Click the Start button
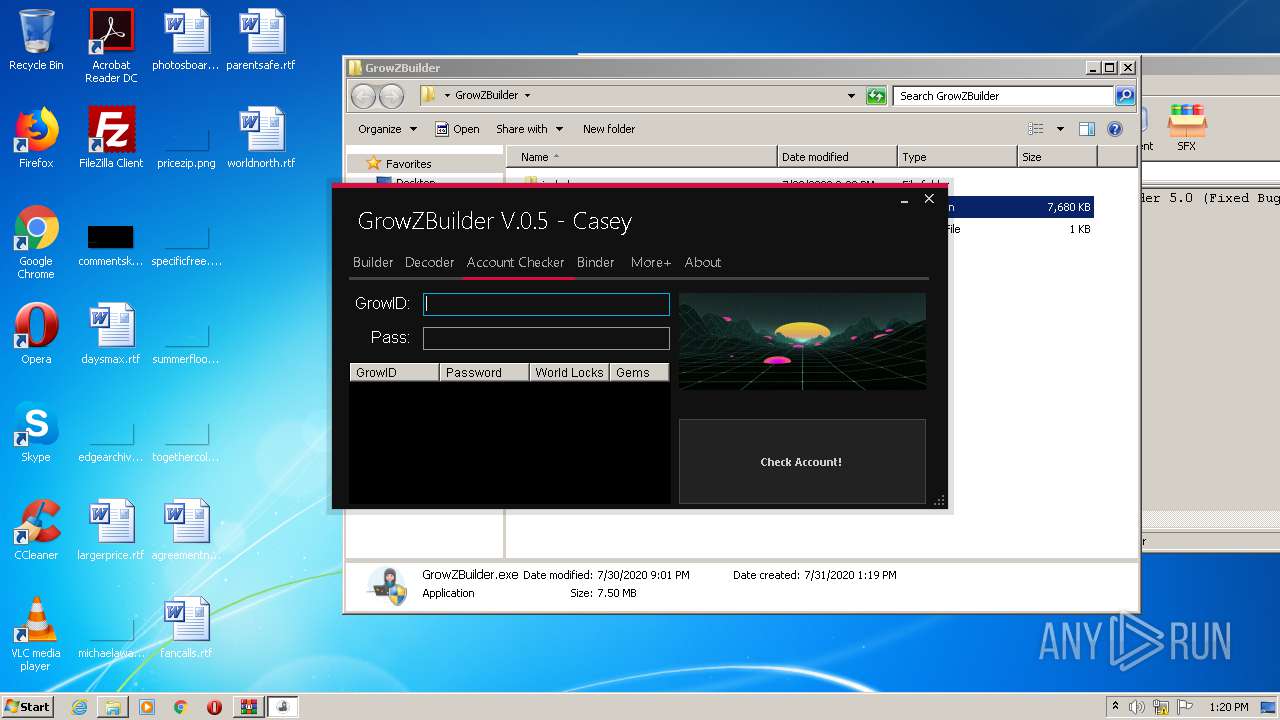This screenshot has height=720, width=1280. (28, 706)
